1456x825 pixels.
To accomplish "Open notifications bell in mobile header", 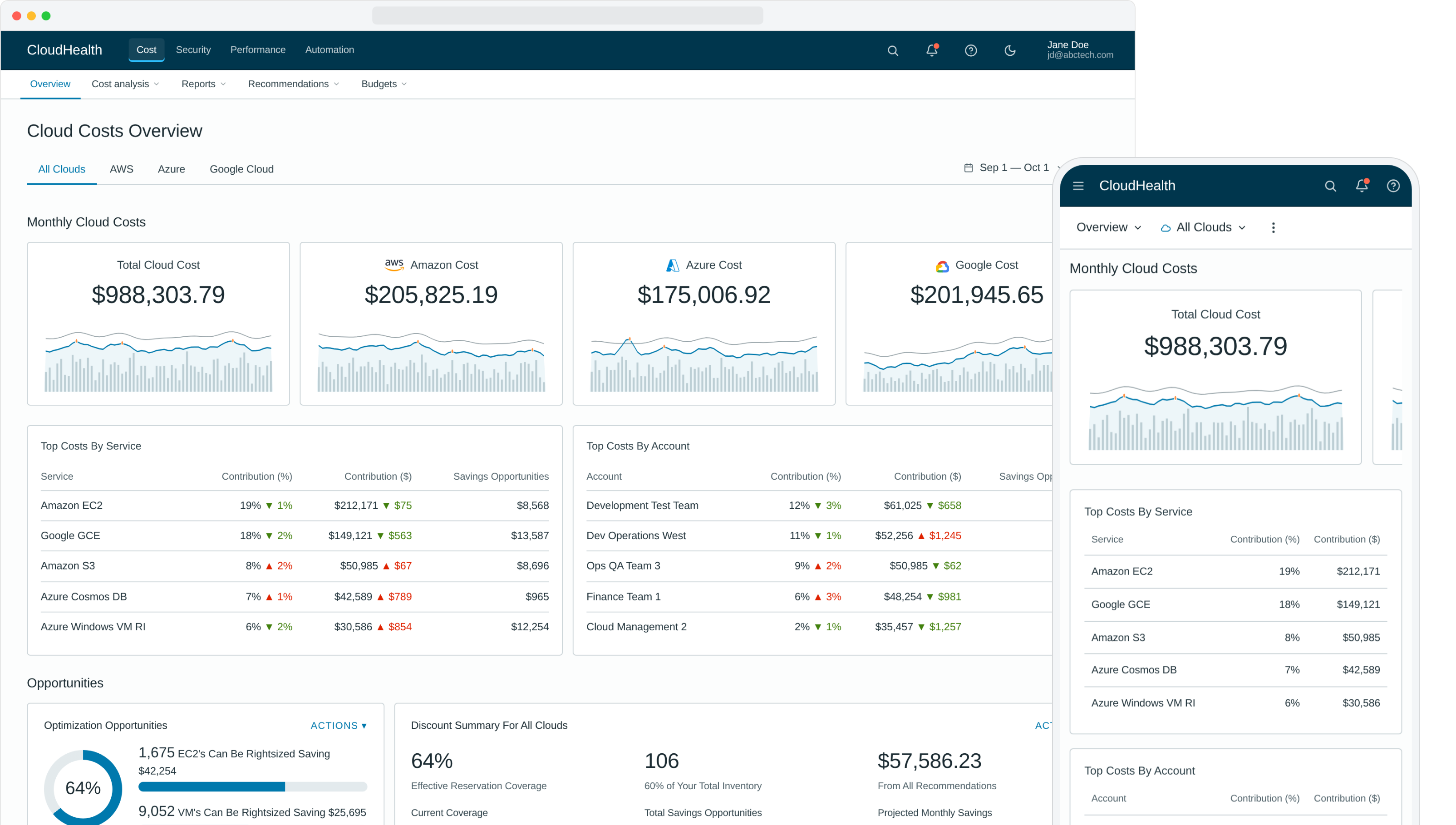I will coord(1362,185).
